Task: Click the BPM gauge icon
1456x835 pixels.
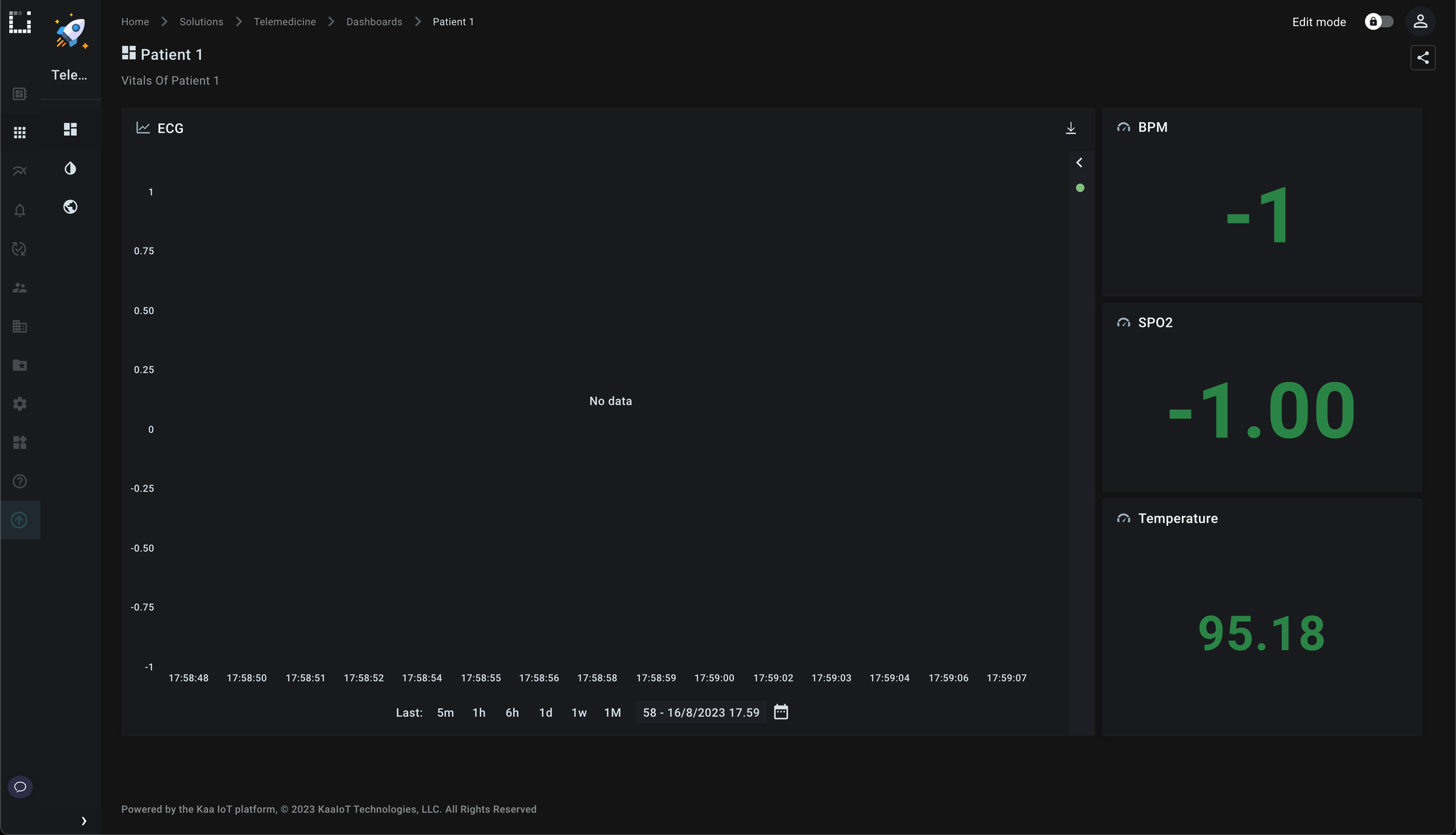Action: click(1124, 127)
